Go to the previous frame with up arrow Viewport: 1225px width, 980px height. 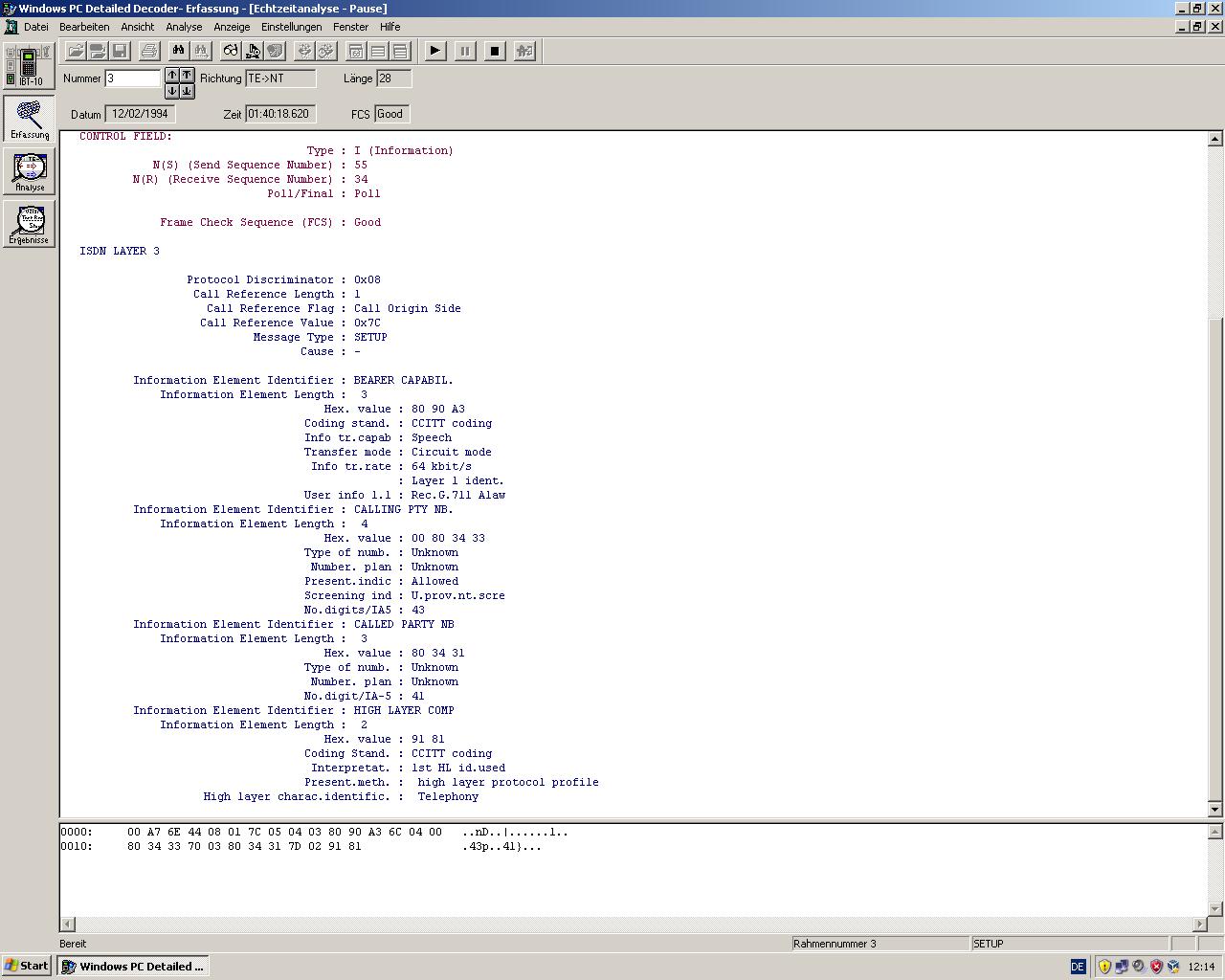coord(172,75)
